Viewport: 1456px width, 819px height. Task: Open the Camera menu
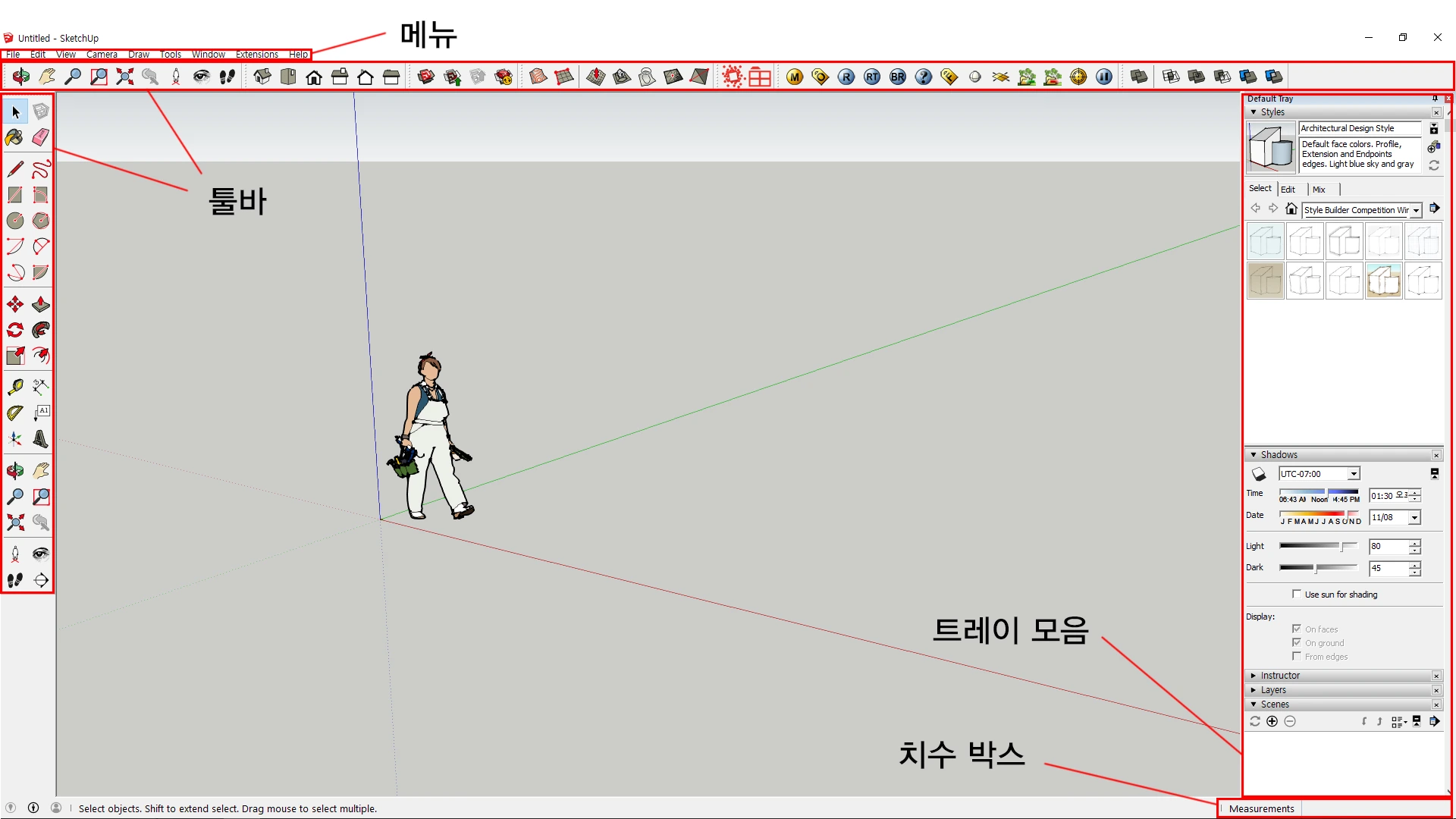(x=102, y=55)
